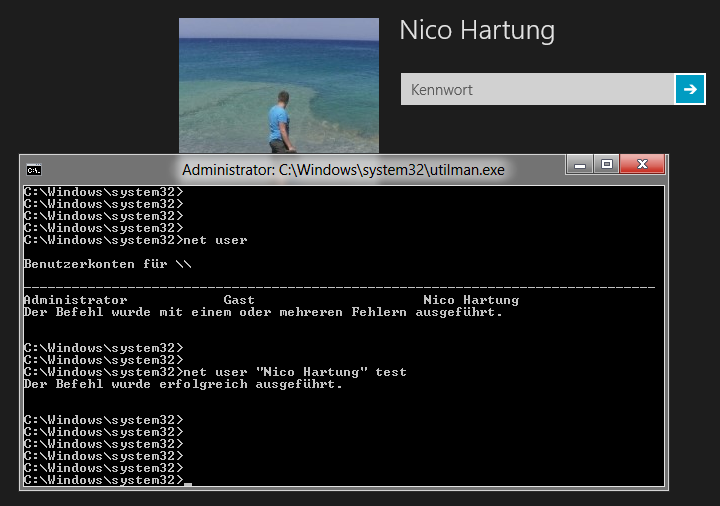720x506 pixels.
Task: Close the utilman.exe command window
Action: [642, 164]
